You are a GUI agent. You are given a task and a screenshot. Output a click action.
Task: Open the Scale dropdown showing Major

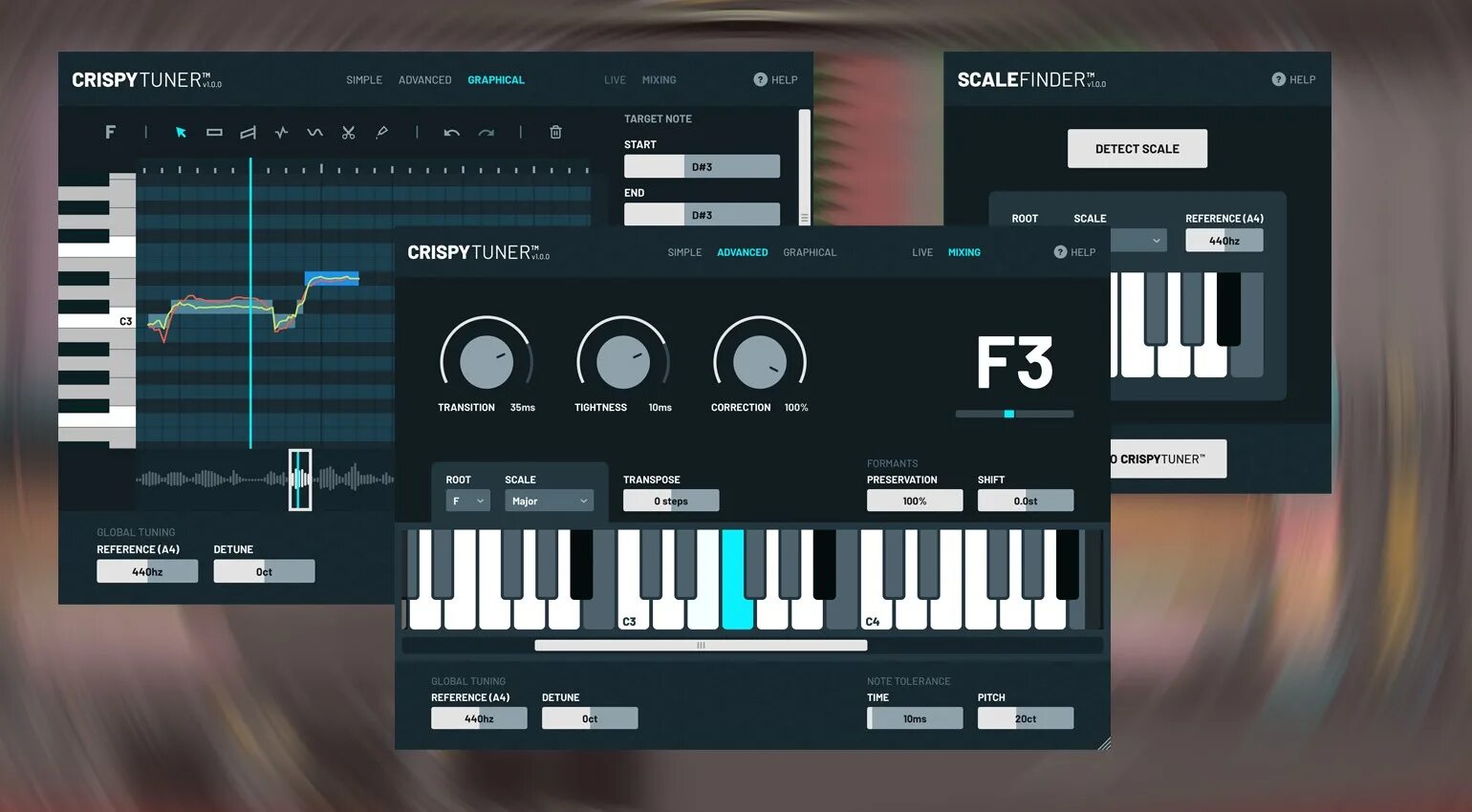549,501
